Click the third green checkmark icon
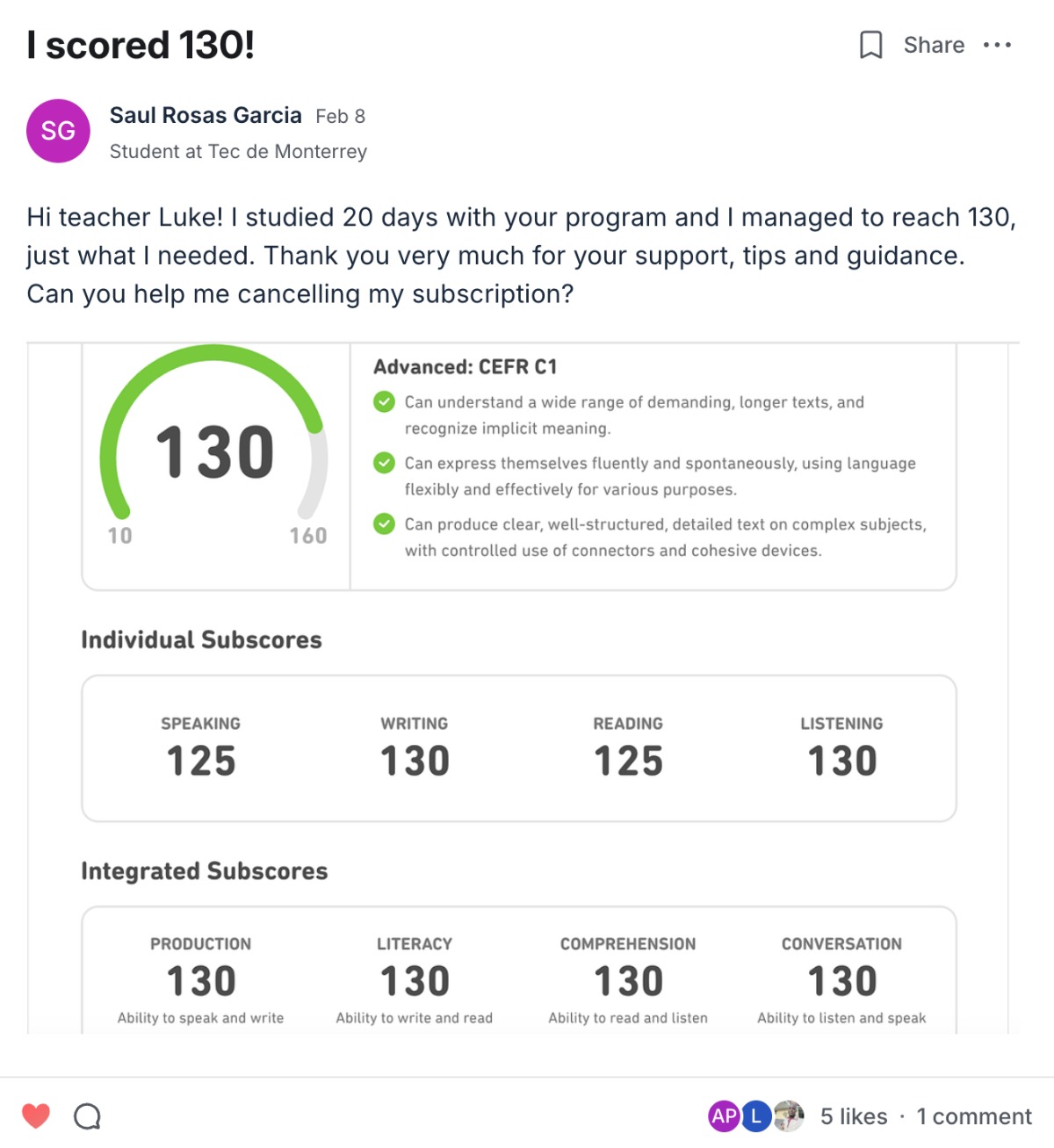This screenshot has height=1148, width=1054. point(384,524)
